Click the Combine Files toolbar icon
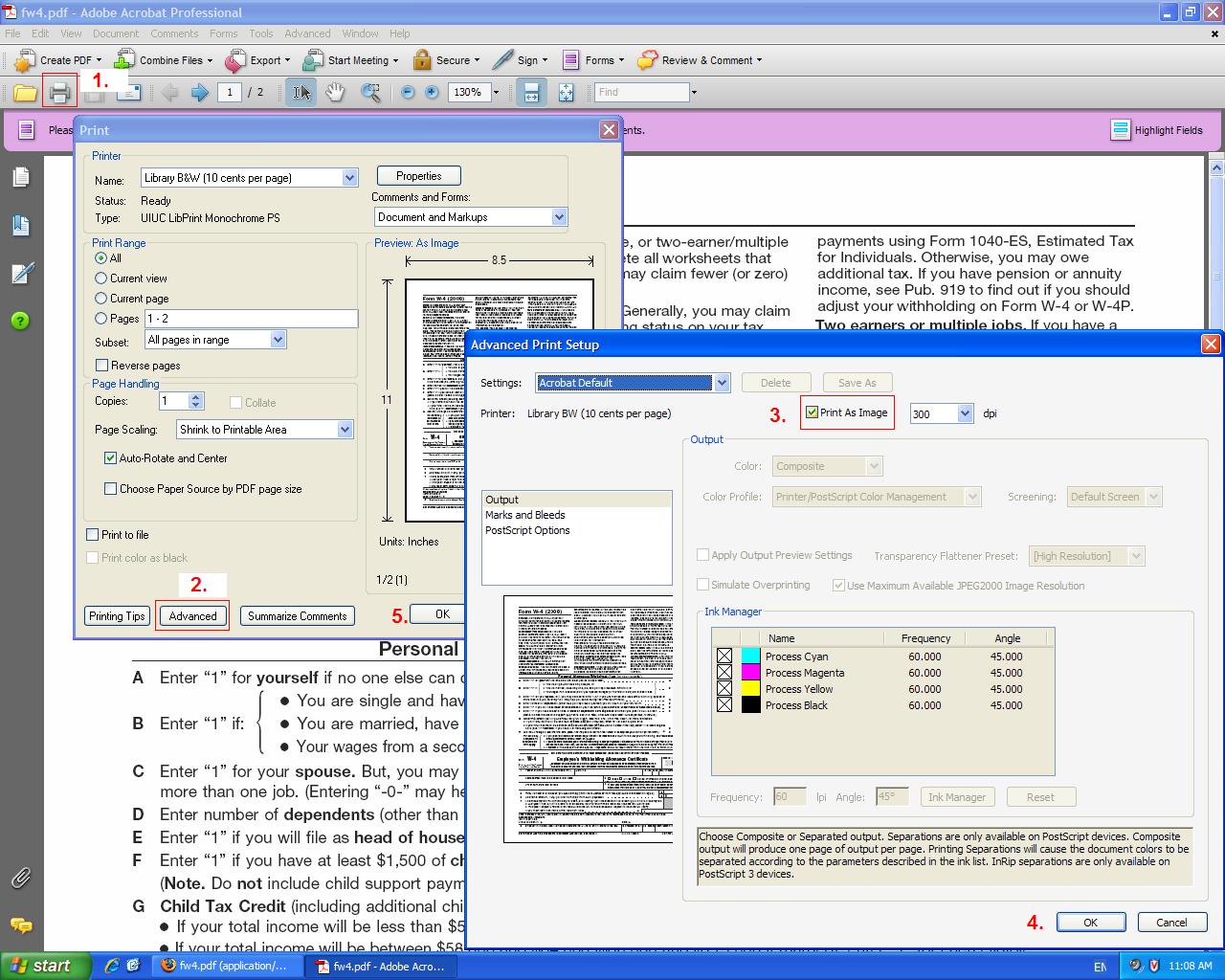The width and height of the screenshot is (1225, 980). click(x=124, y=60)
